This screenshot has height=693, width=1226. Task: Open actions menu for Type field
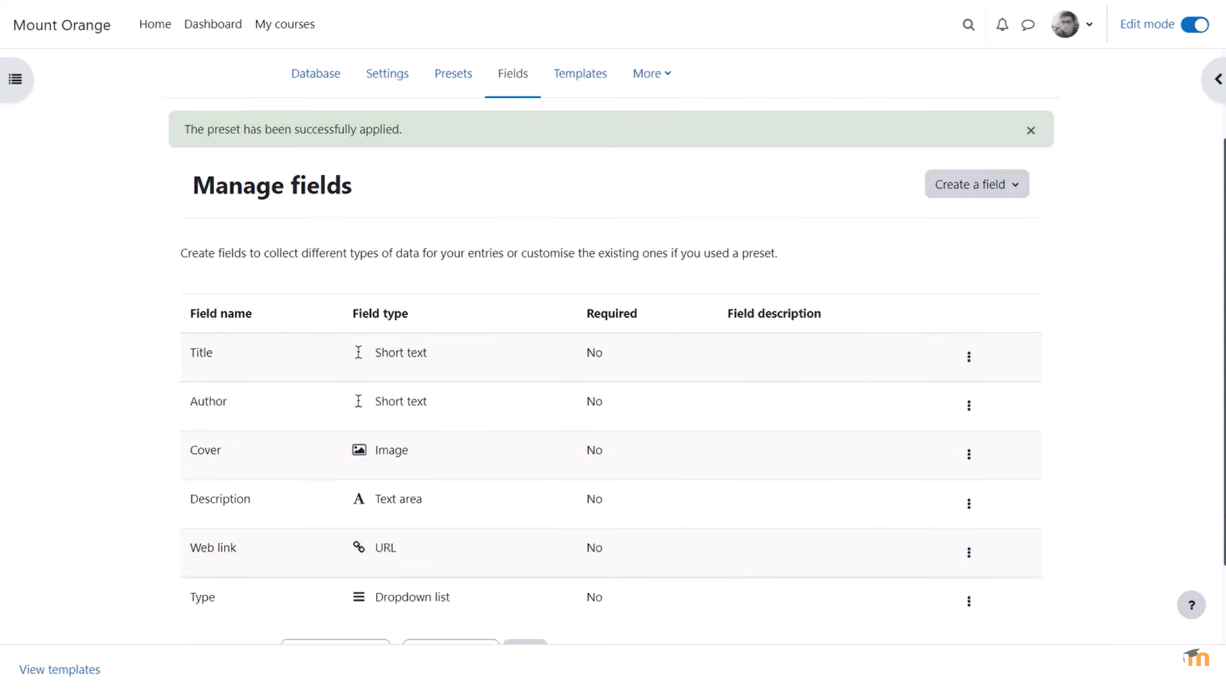(x=968, y=602)
